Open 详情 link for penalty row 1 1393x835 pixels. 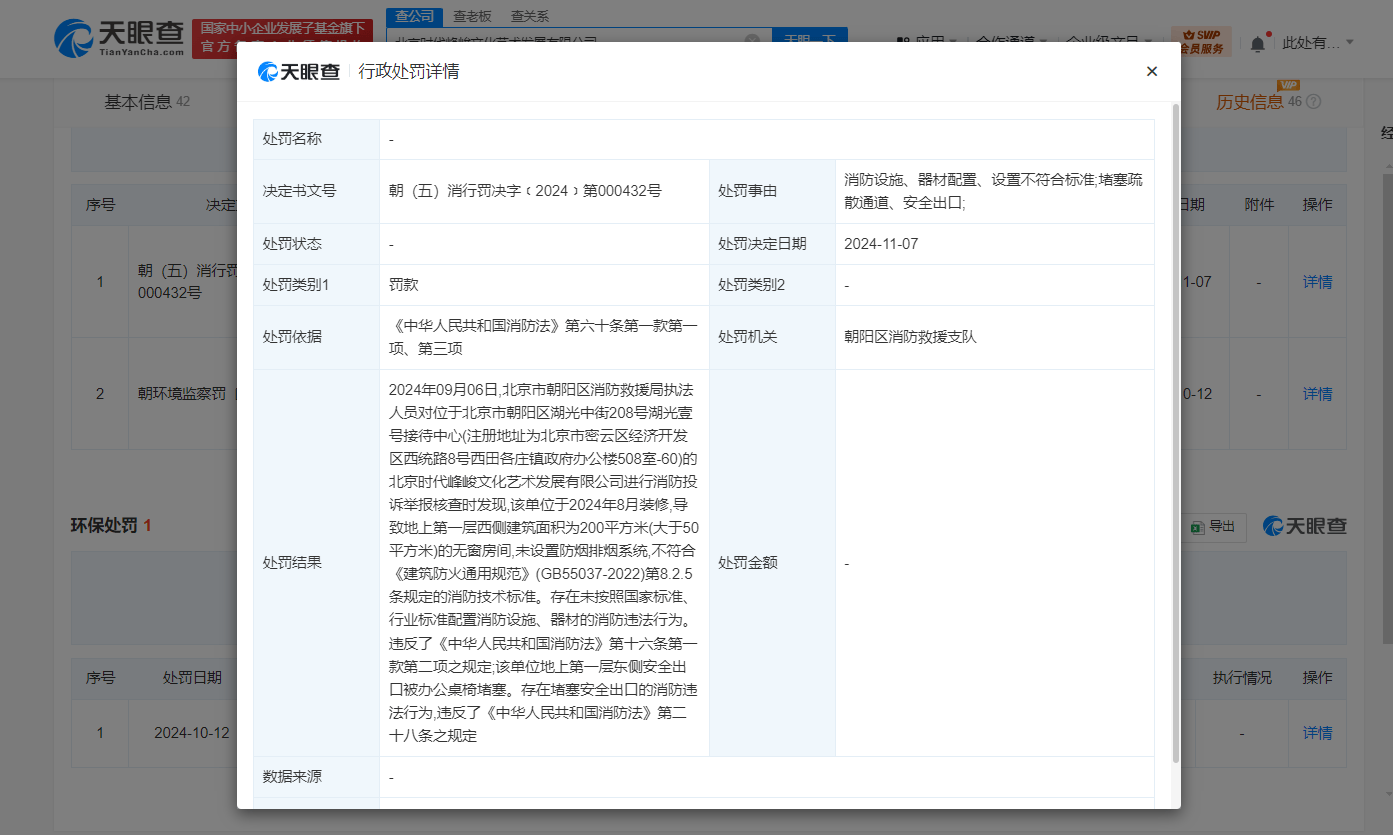pos(1317,282)
